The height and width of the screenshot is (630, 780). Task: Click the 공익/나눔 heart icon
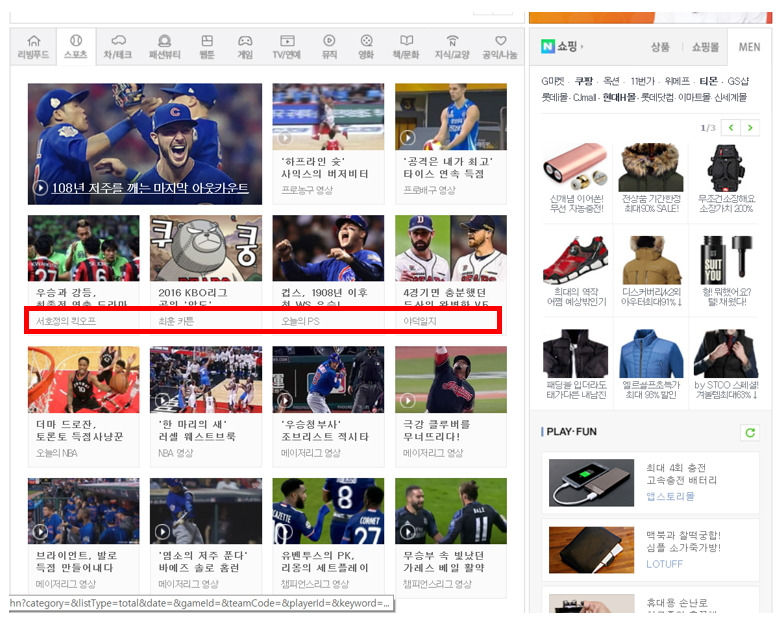point(500,40)
